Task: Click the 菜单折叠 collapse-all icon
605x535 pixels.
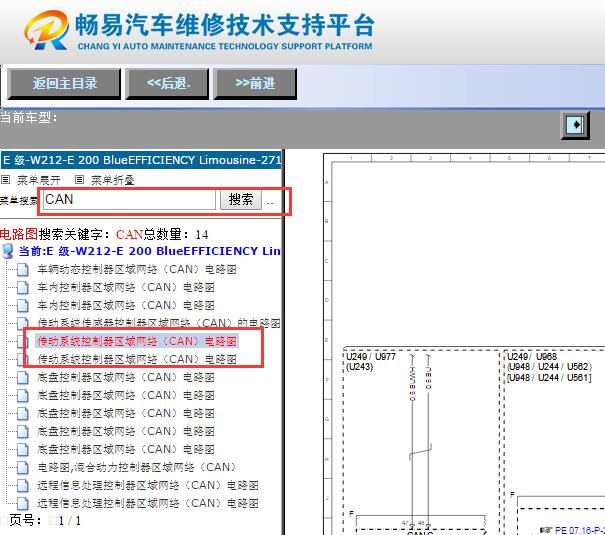Action: pyautogui.click(x=79, y=180)
